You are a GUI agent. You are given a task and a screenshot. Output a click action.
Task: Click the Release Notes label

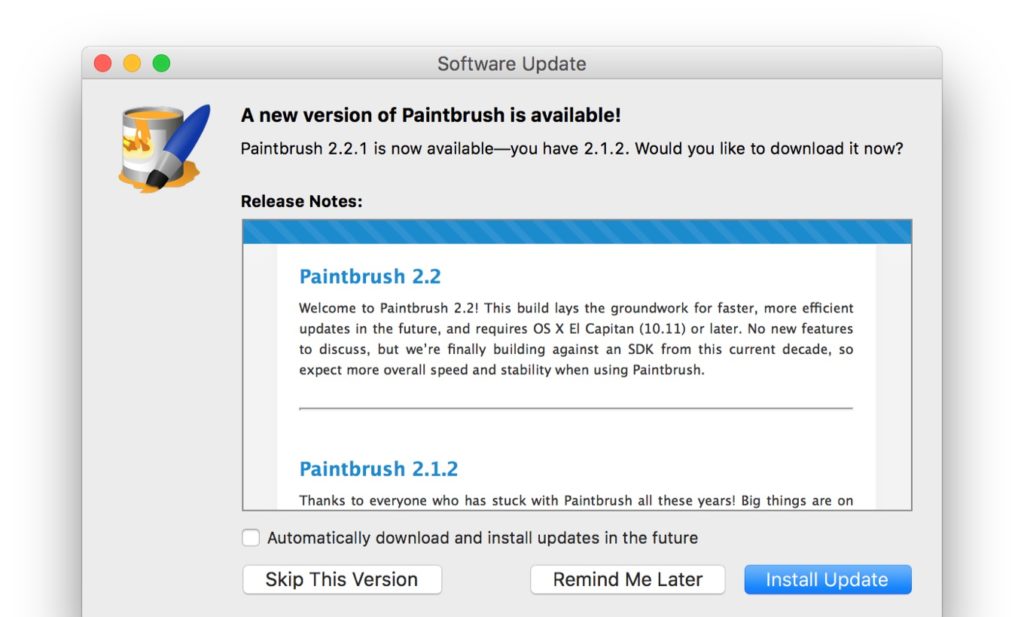[302, 201]
